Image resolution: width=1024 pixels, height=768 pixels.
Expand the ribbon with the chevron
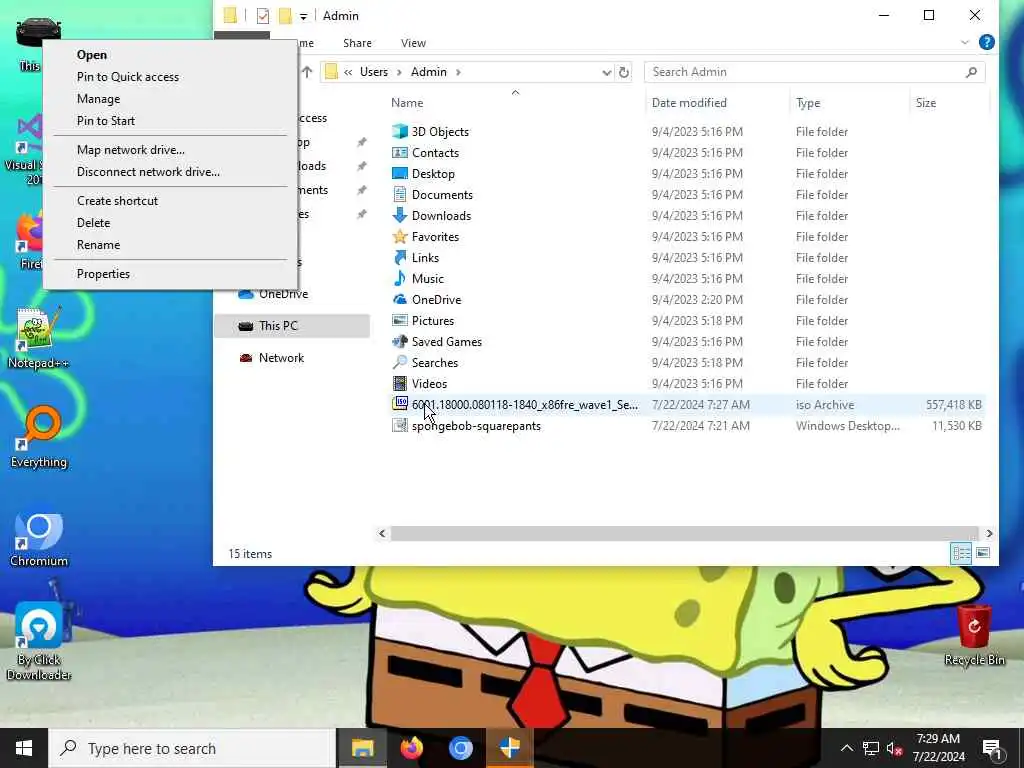point(965,42)
